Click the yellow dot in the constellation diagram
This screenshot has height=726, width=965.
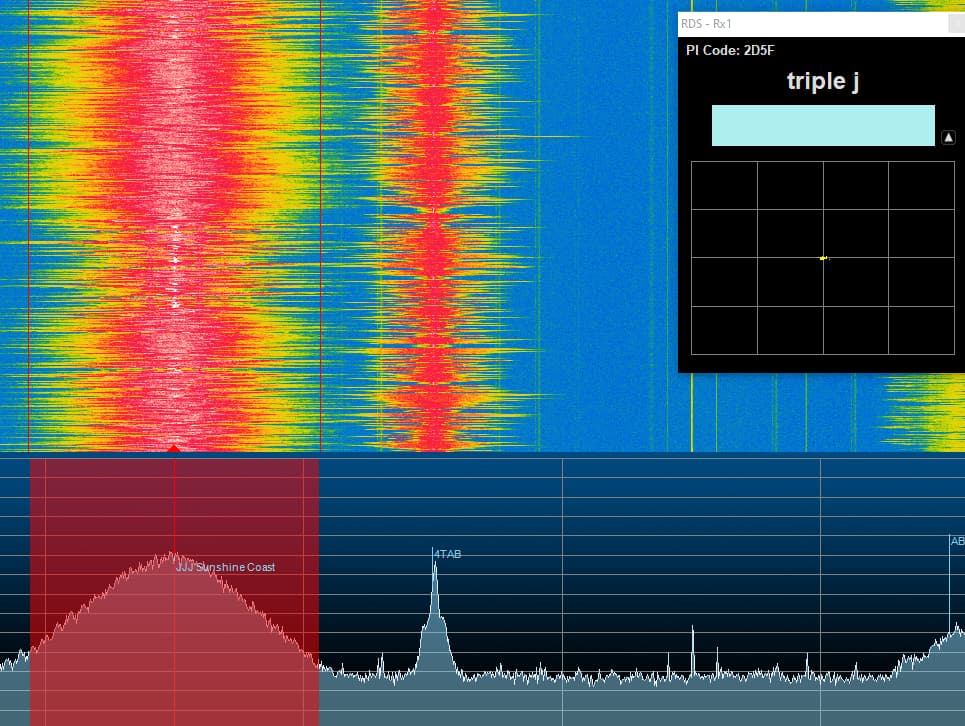822,258
